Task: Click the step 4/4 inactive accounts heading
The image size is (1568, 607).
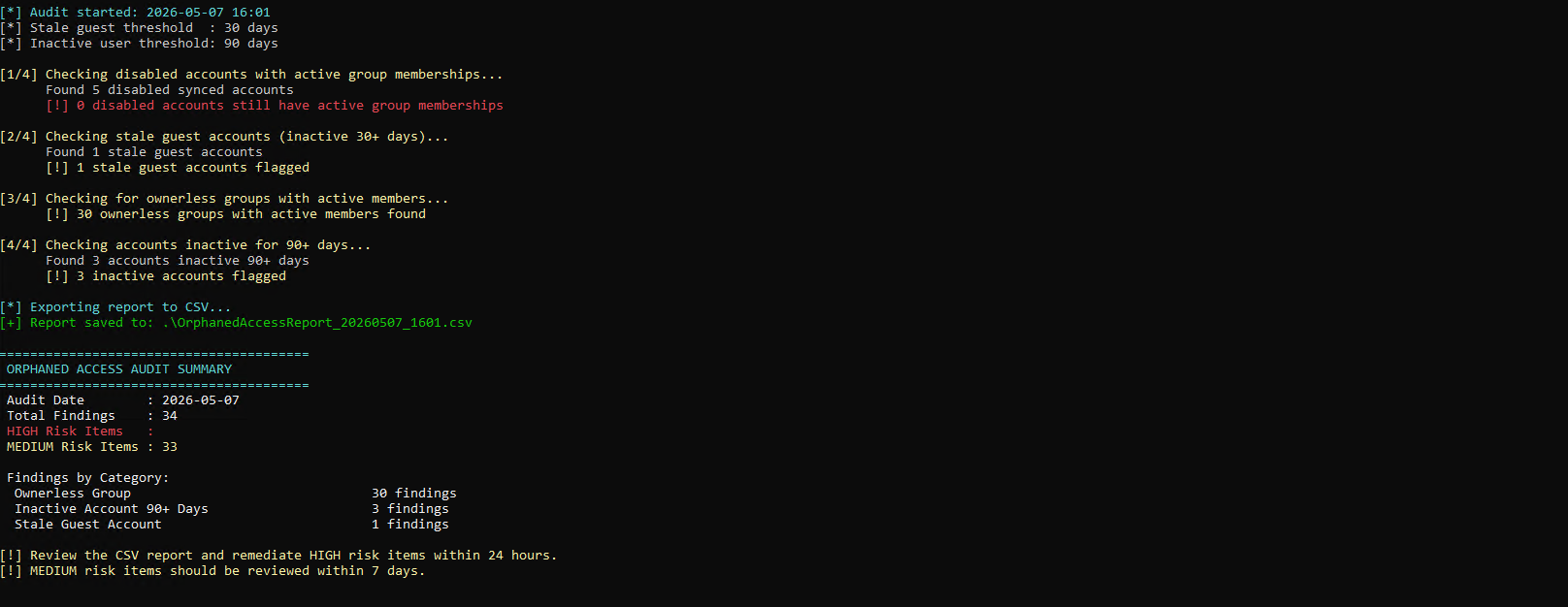Action: pos(185,245)
